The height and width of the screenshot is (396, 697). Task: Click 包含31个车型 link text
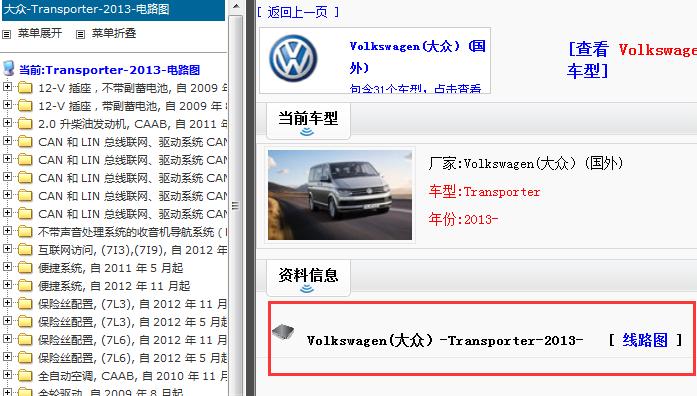(415, 88)
